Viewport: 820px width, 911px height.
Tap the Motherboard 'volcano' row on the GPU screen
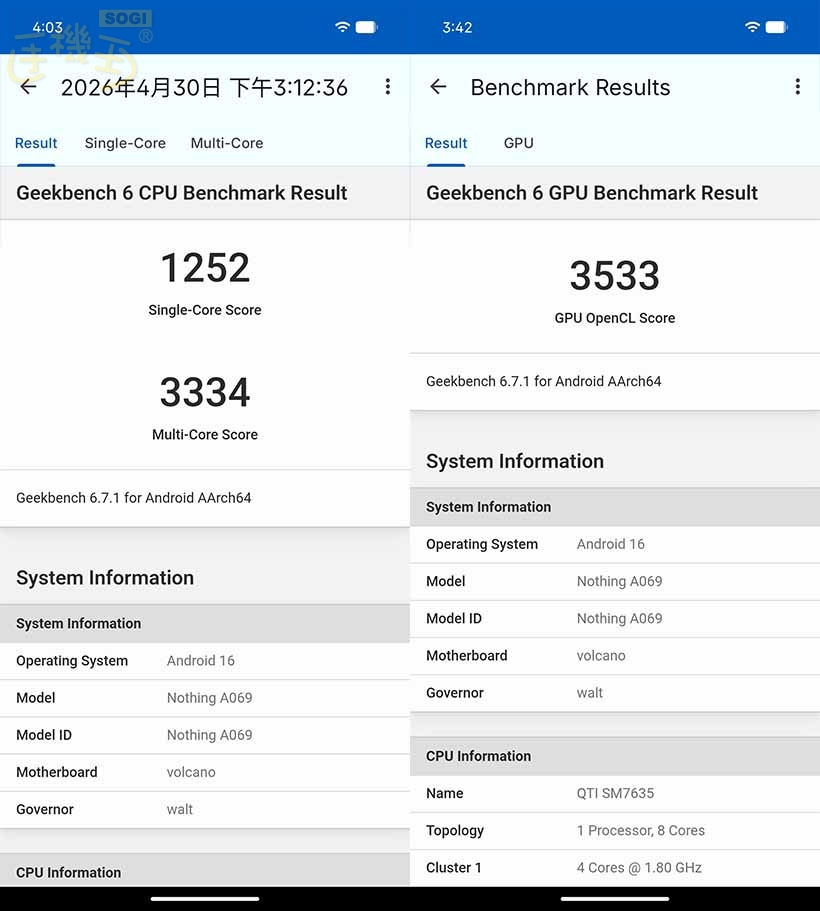pos(615,656)
